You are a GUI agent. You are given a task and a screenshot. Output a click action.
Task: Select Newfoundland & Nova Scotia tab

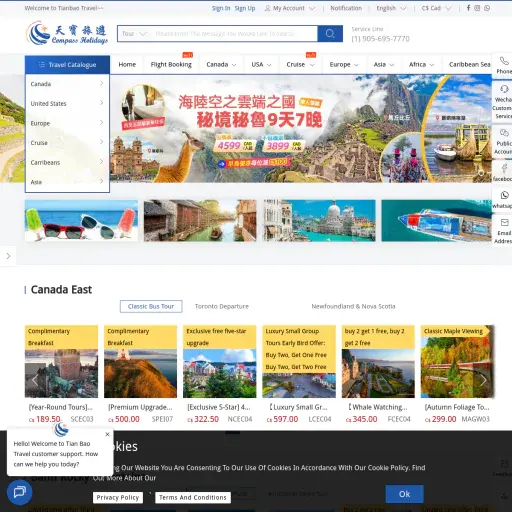tap(353, 306)
